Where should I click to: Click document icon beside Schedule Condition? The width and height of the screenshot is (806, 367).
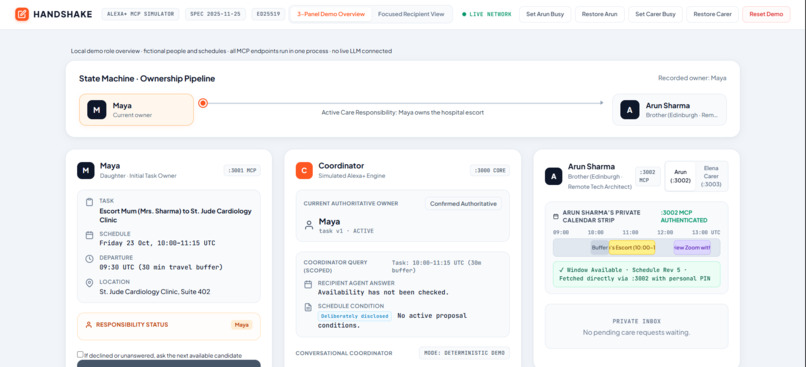tap(308, 307)
